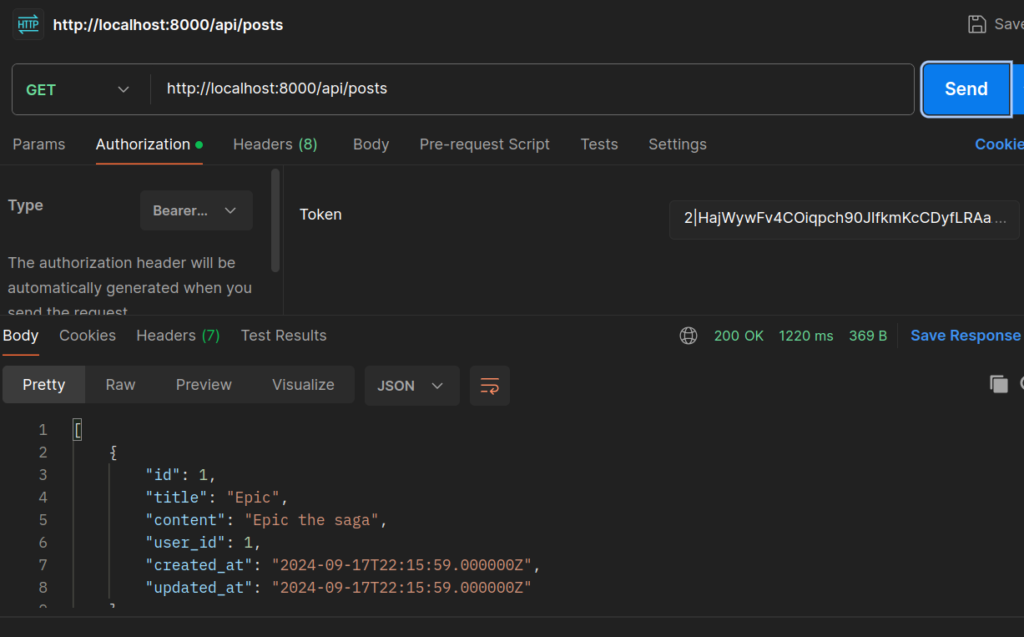Open the Bearer auth type dropdown
The height and width of the screenshot is (637, 1024).
[x=196, y=211]
